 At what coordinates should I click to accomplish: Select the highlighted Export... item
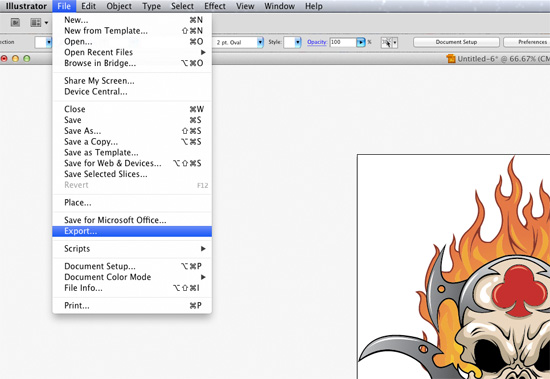132,231
